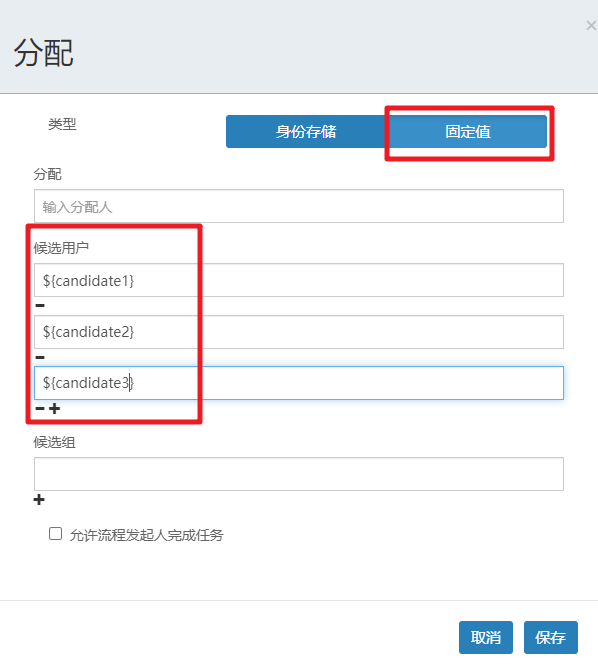Click the 取消 button
Viewport: 598px width, 672px height.
(x=486, y=637)
